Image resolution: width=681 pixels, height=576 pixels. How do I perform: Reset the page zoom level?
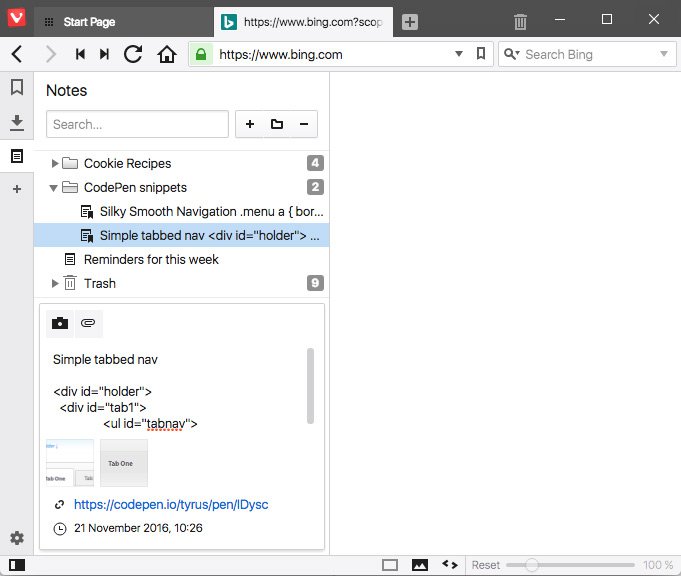486,565
